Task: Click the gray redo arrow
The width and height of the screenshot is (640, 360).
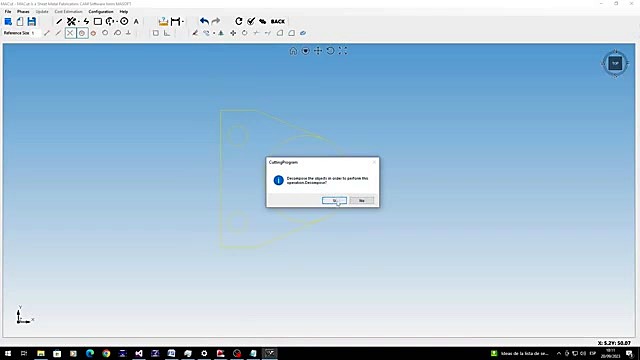Action: (216, 21)
